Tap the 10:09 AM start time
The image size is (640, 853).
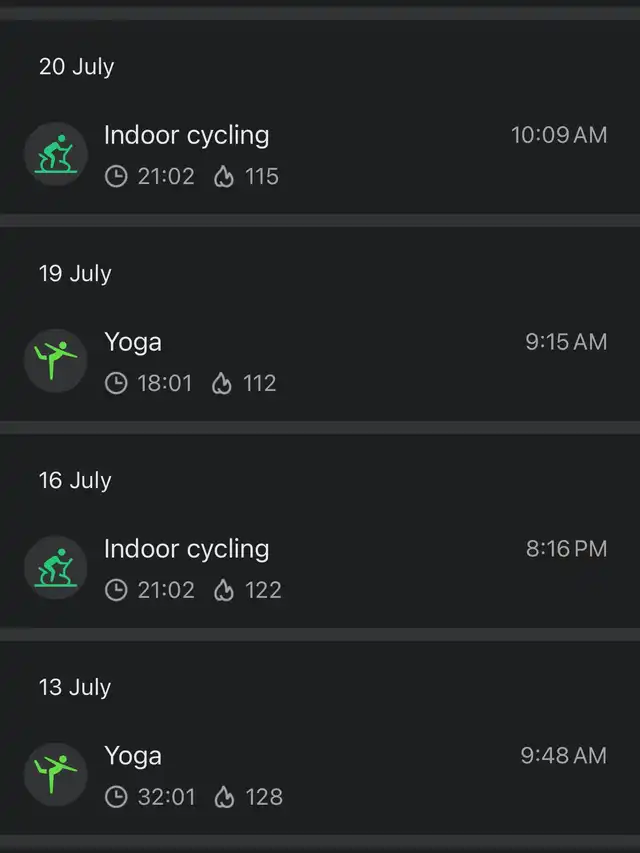coord(559,135)
